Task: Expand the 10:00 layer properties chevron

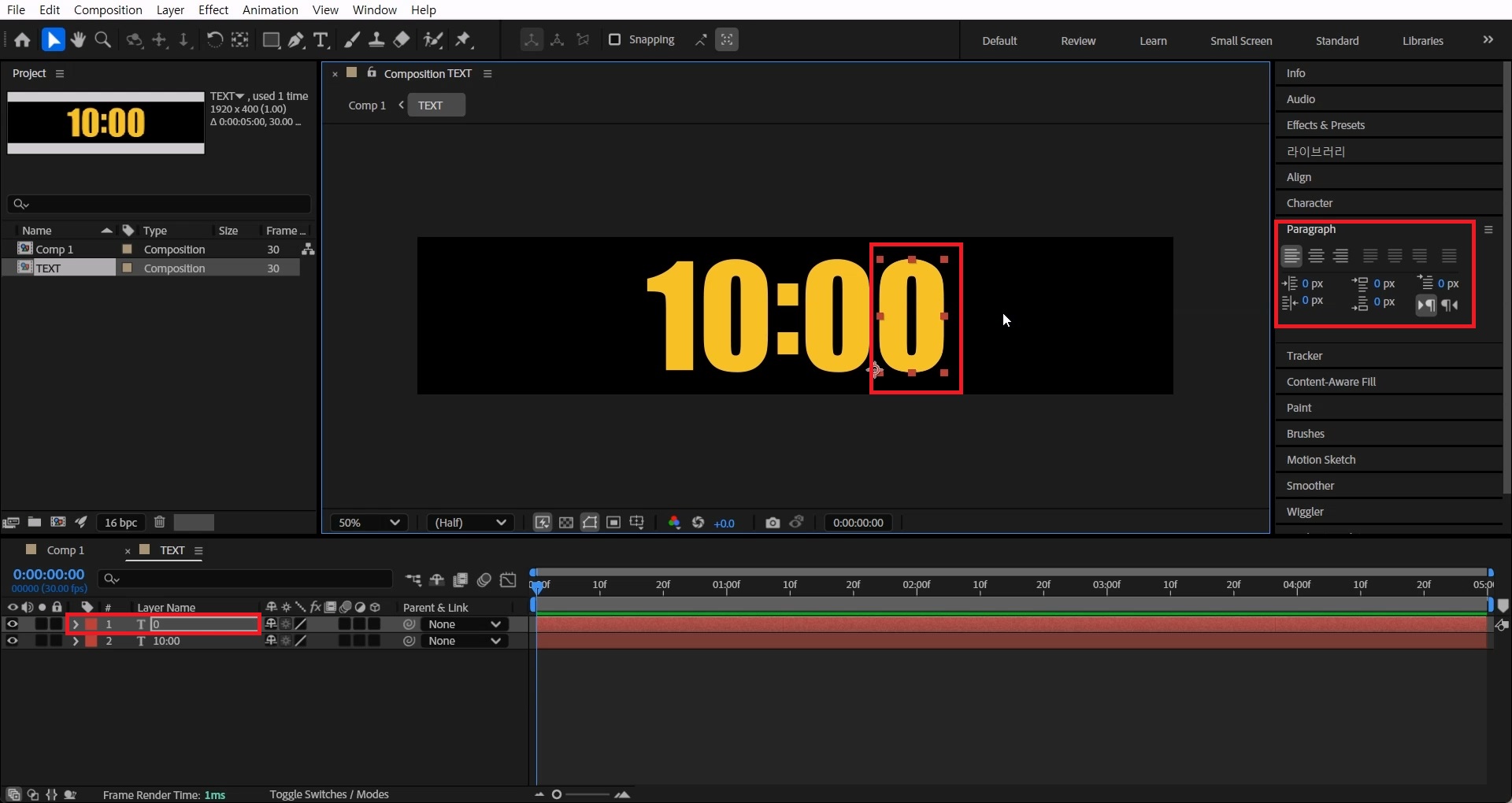Action: (76, 641)
